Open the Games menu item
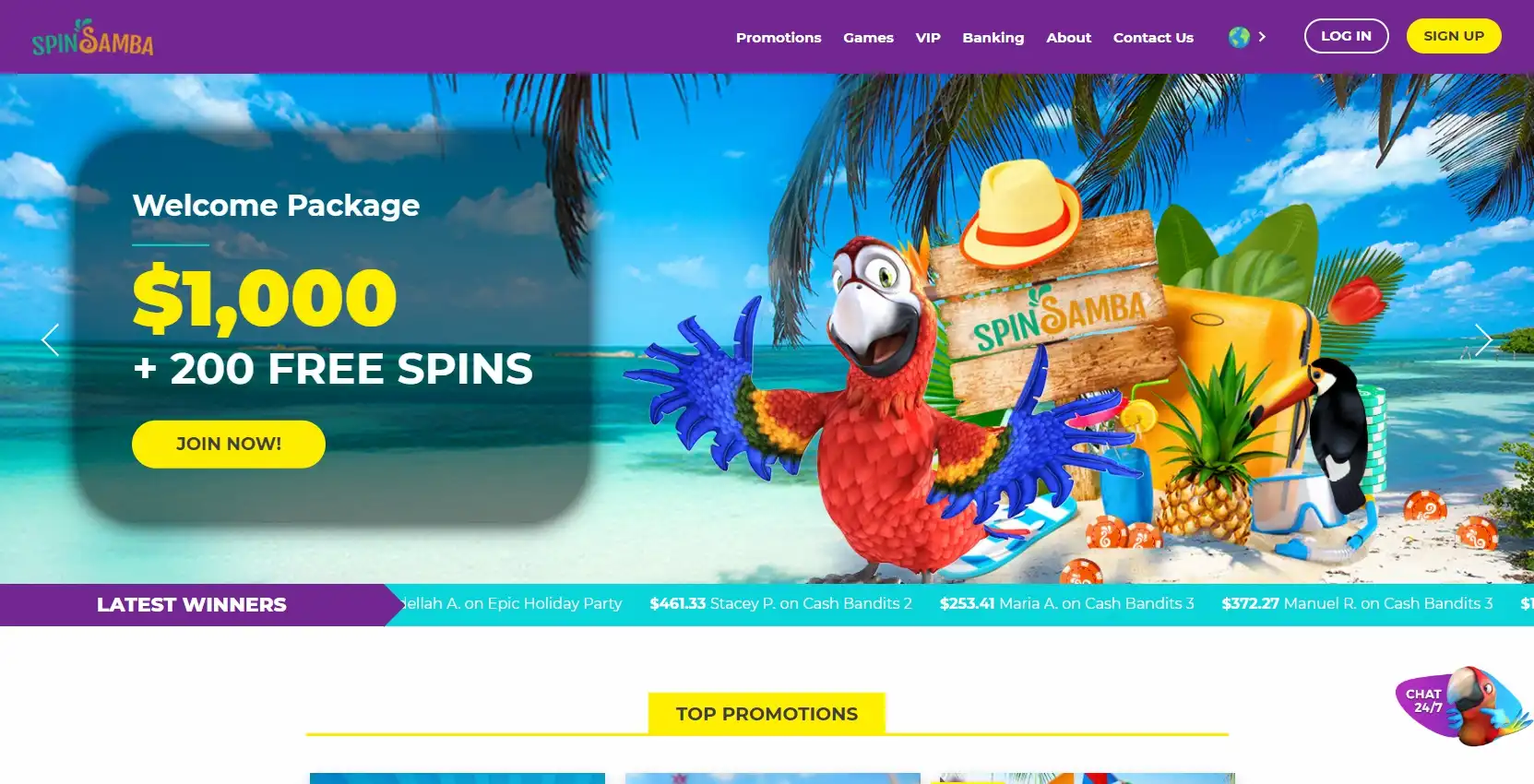This screenshot has width=1534, height=784. [868, 38]
